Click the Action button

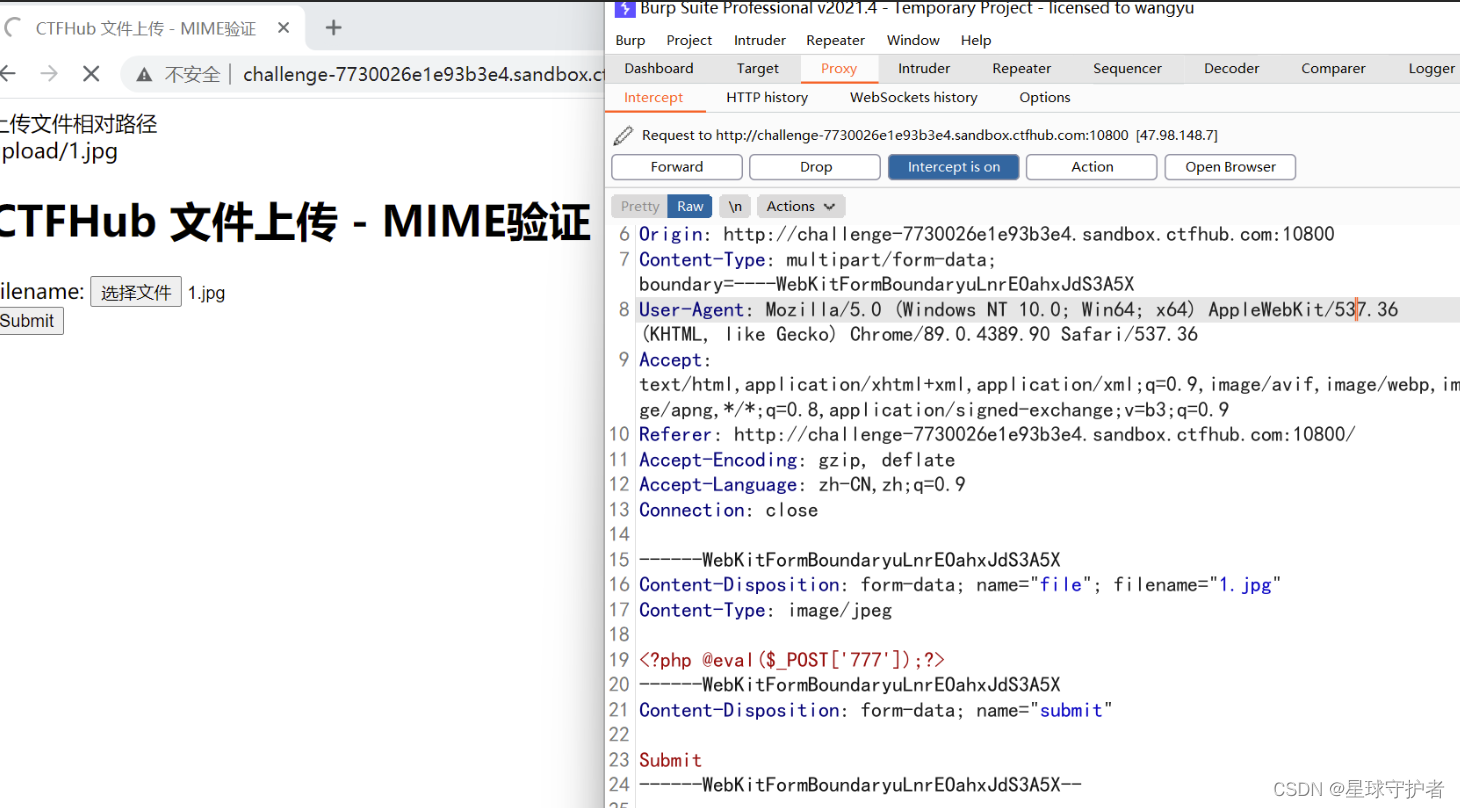point(1092,167)
